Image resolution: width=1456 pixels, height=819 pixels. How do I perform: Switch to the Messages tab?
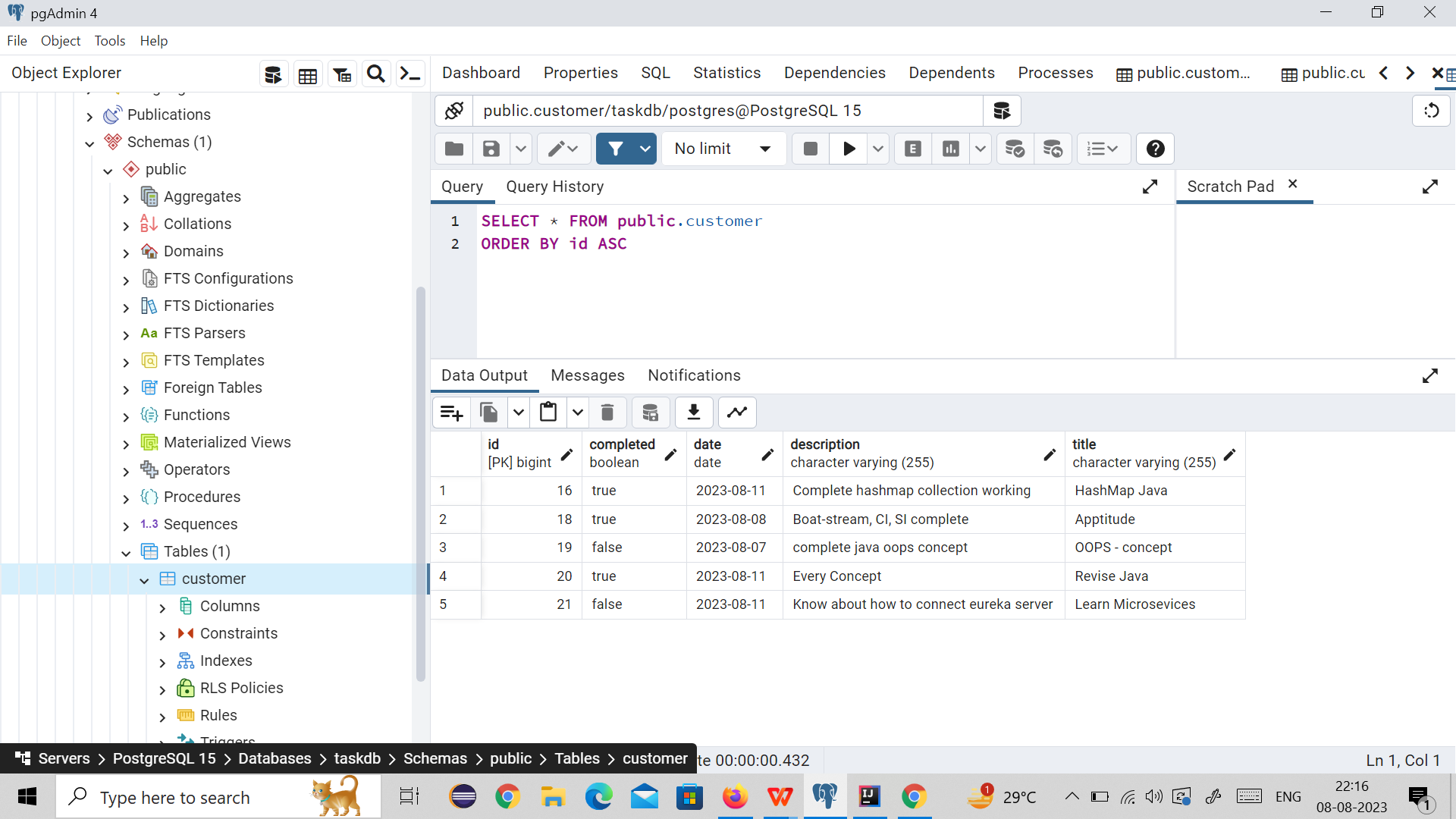click(x=588, y=375)
